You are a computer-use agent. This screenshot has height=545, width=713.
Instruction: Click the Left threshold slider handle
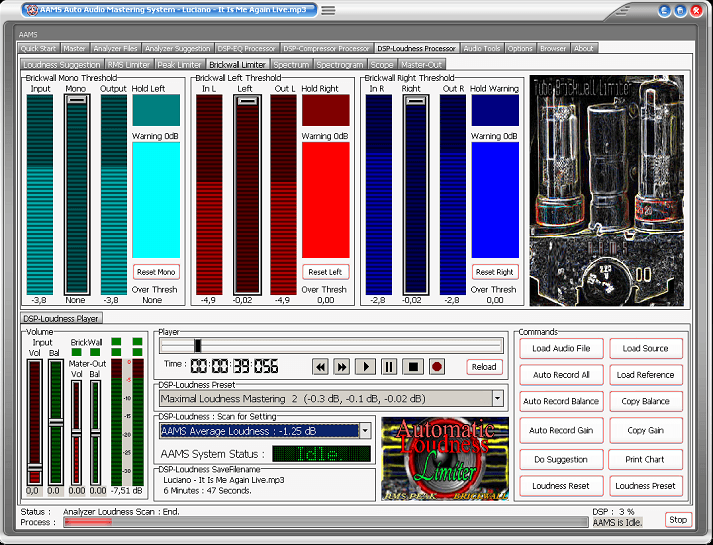pos(247,100)
